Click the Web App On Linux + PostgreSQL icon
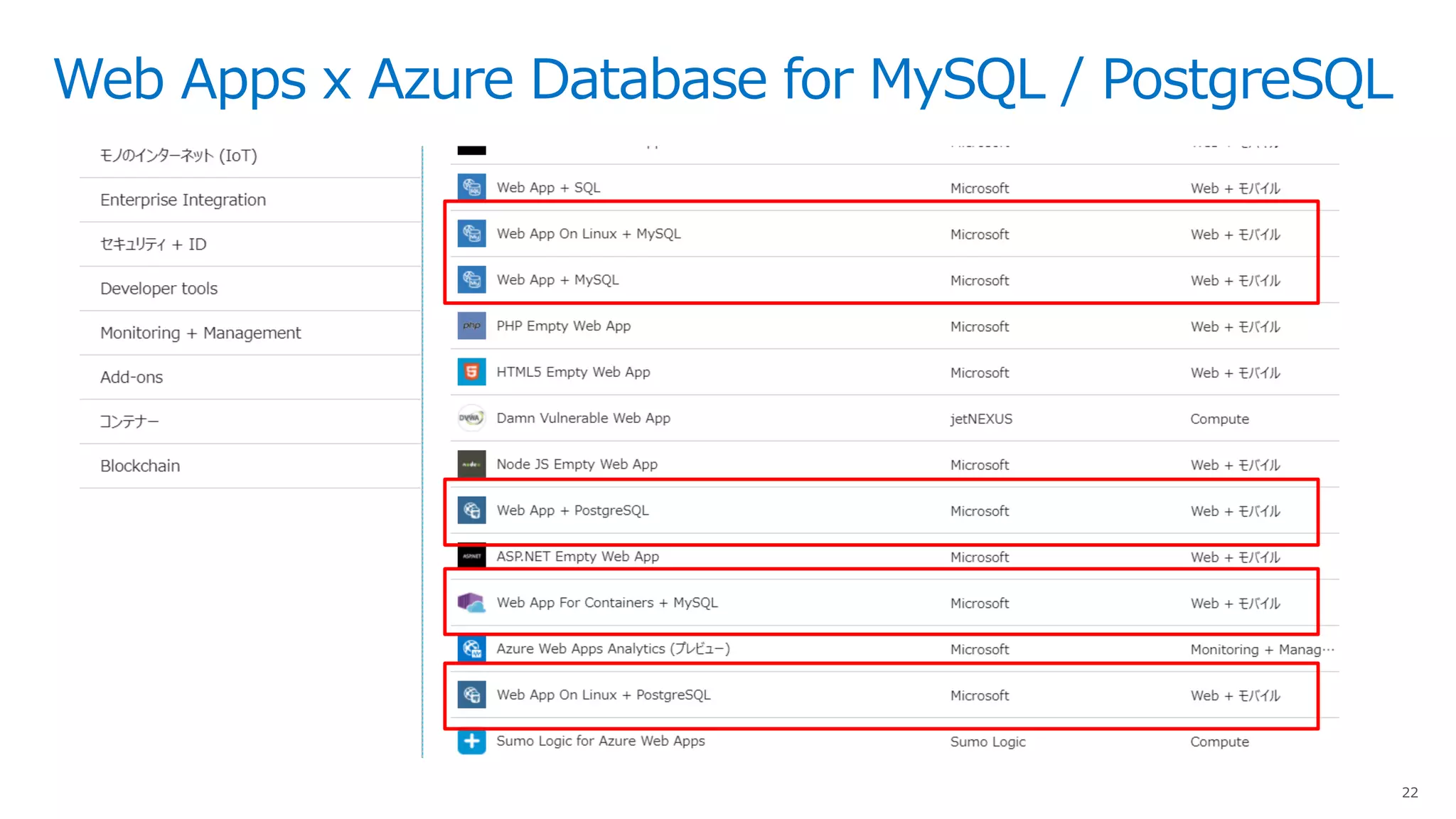This screenshot has height=819, width=1456. click(x=471, y=695)
